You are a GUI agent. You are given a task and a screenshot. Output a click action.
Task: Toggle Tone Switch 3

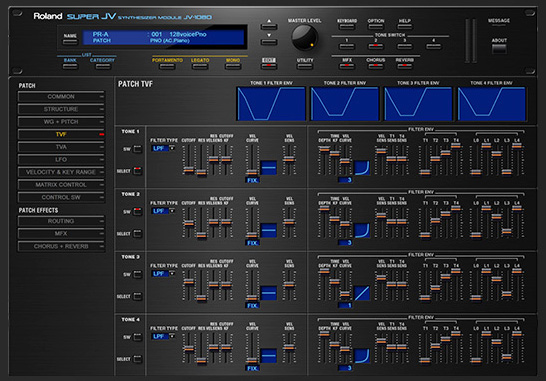click(405, 46)
